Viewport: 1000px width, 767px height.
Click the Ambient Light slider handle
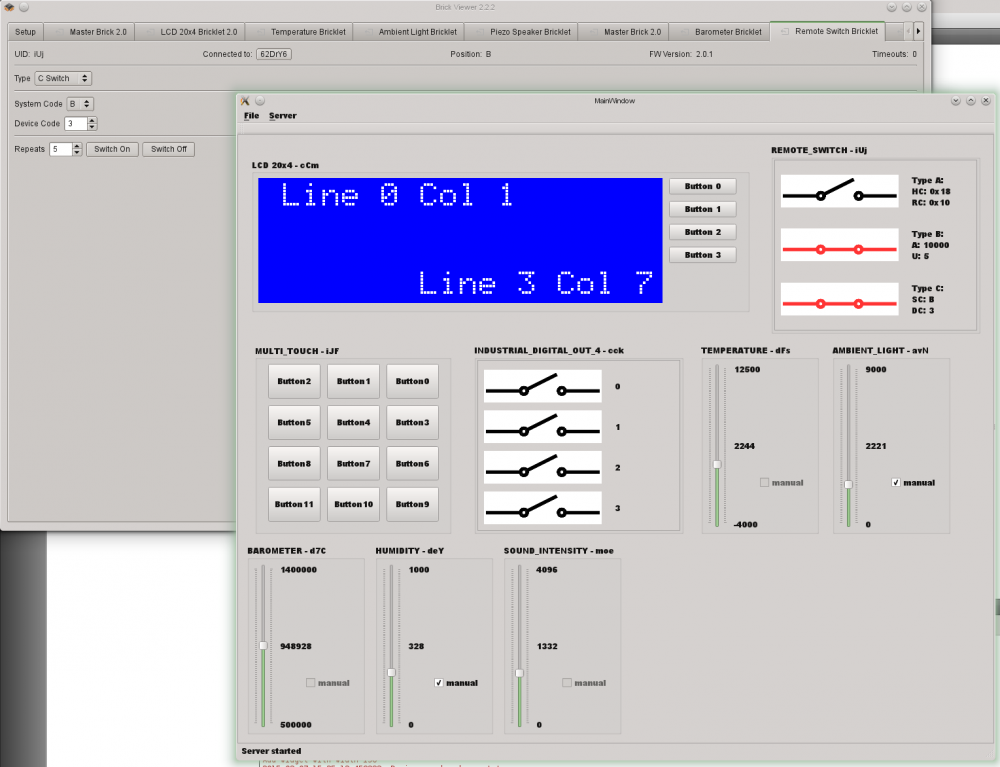tap(848, 484)
